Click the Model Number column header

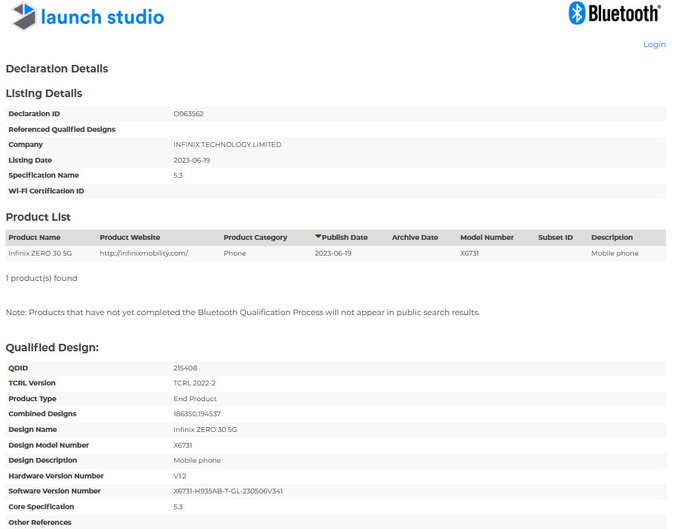[487, 237]
